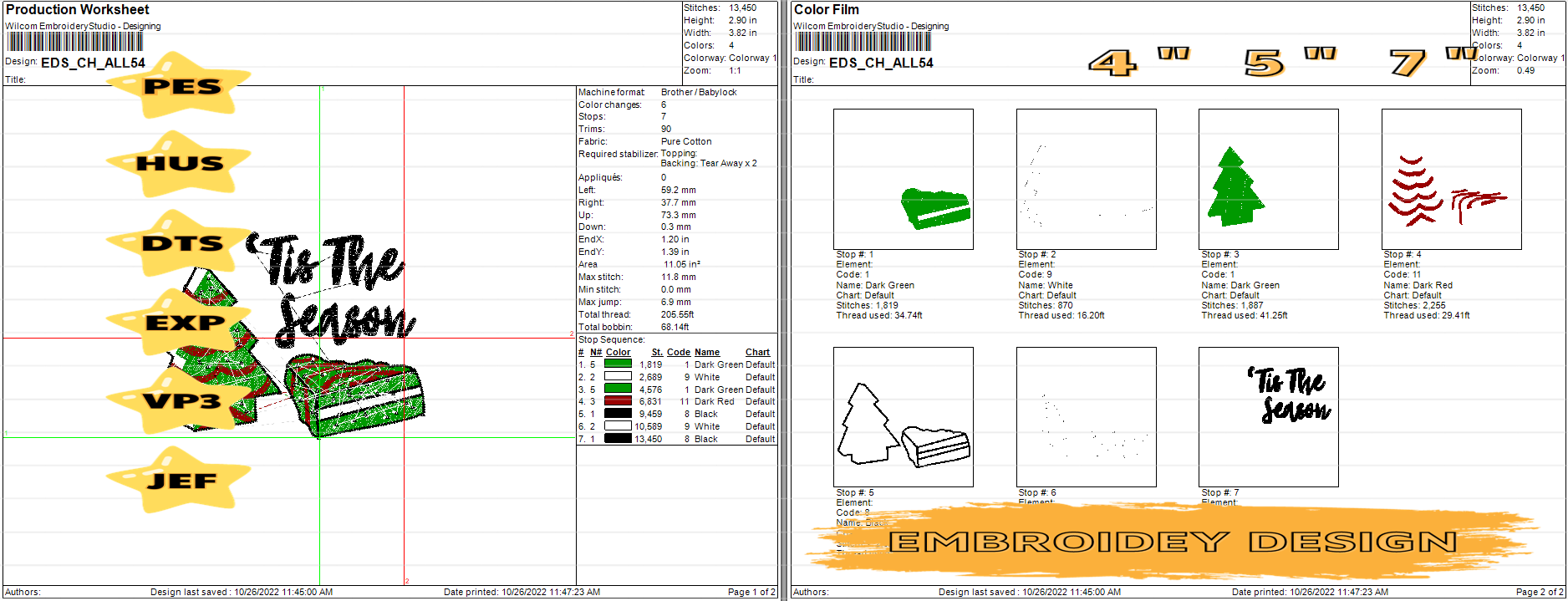The height and width of the screenshot is (601, 1568).
Task: Click the barcode under Production Worksheet title
Action: pyautogui.click(x=74, y=42)
